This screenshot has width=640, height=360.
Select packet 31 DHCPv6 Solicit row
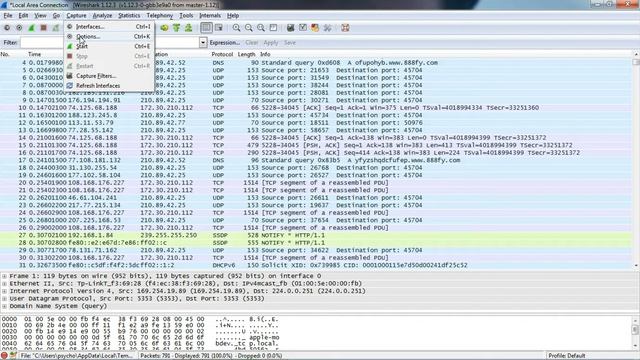tap(316, 265)
